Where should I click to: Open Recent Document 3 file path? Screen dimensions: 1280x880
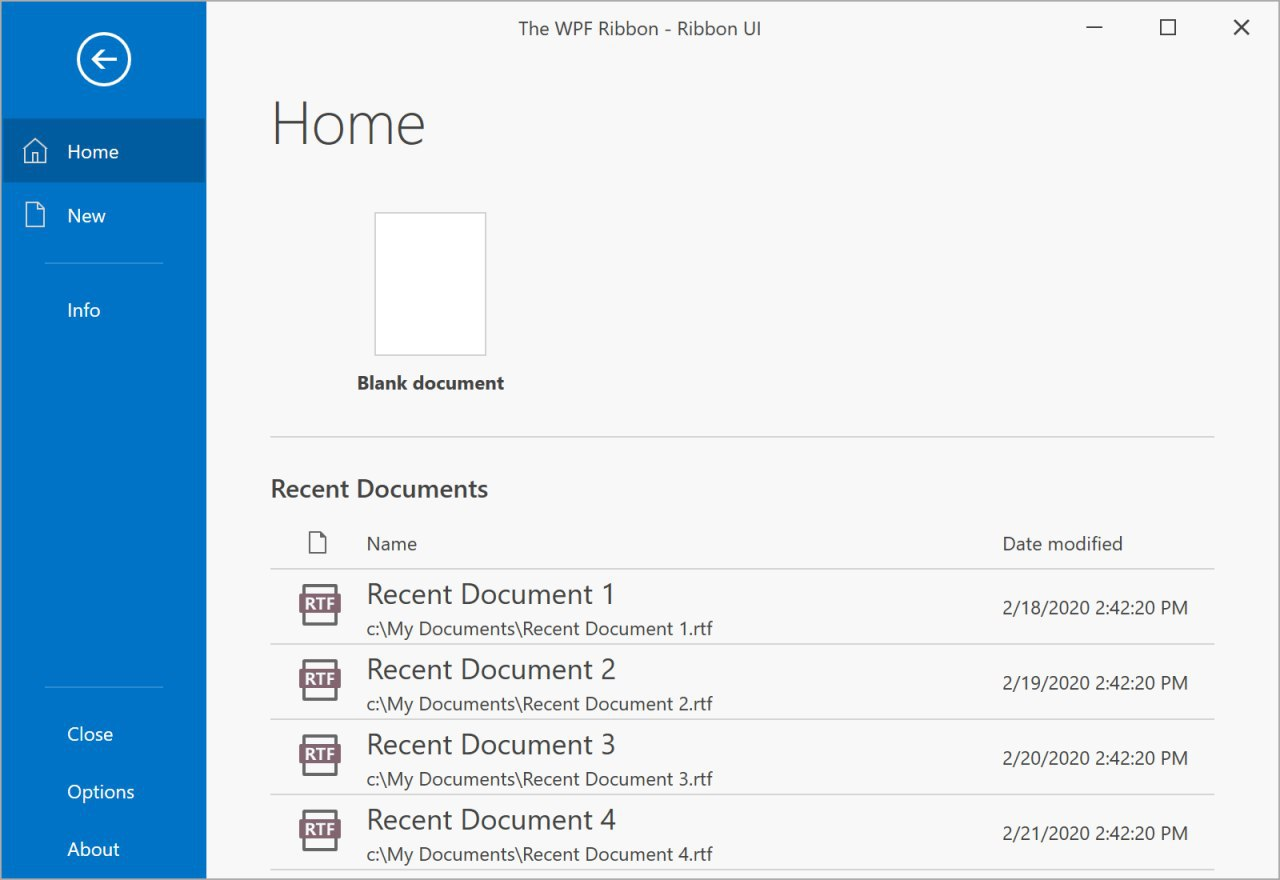point(540,779)
